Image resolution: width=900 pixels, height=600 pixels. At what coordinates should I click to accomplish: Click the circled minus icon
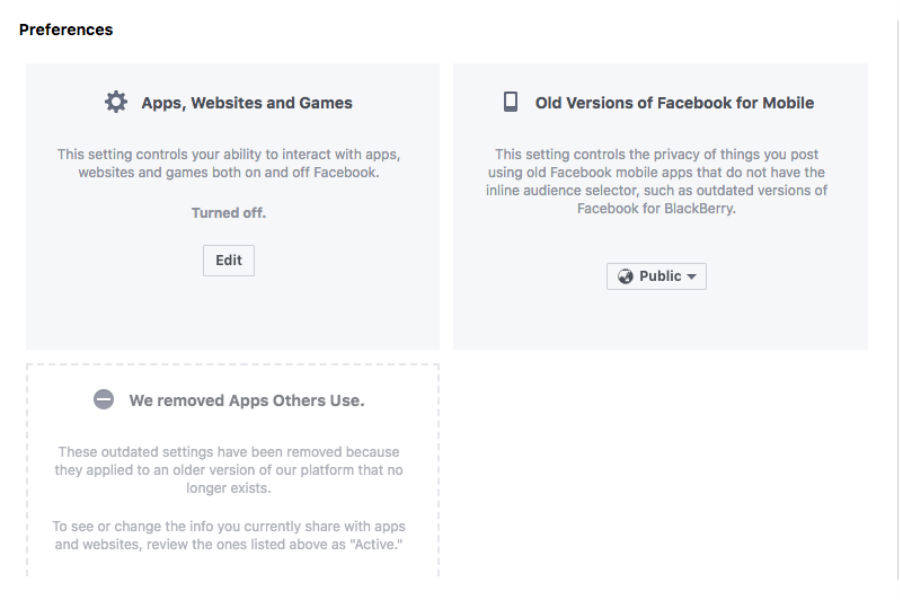click(103, 400)
